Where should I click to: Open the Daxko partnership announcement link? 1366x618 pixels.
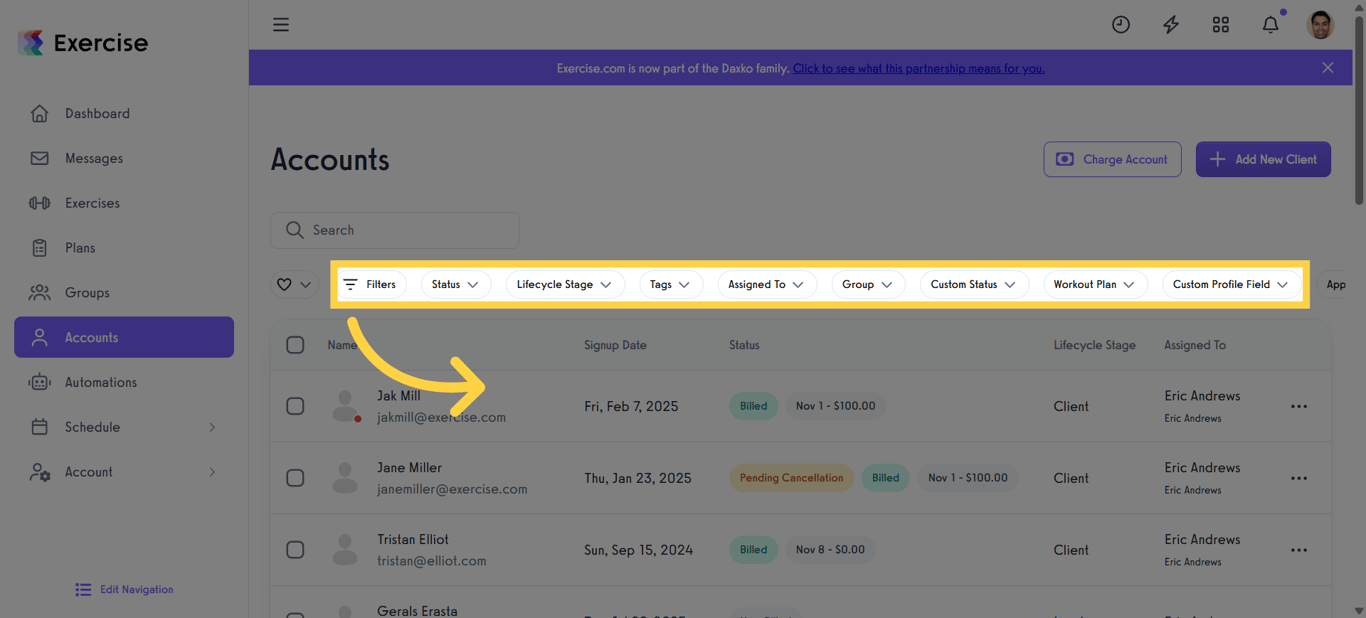pos(918,67)
